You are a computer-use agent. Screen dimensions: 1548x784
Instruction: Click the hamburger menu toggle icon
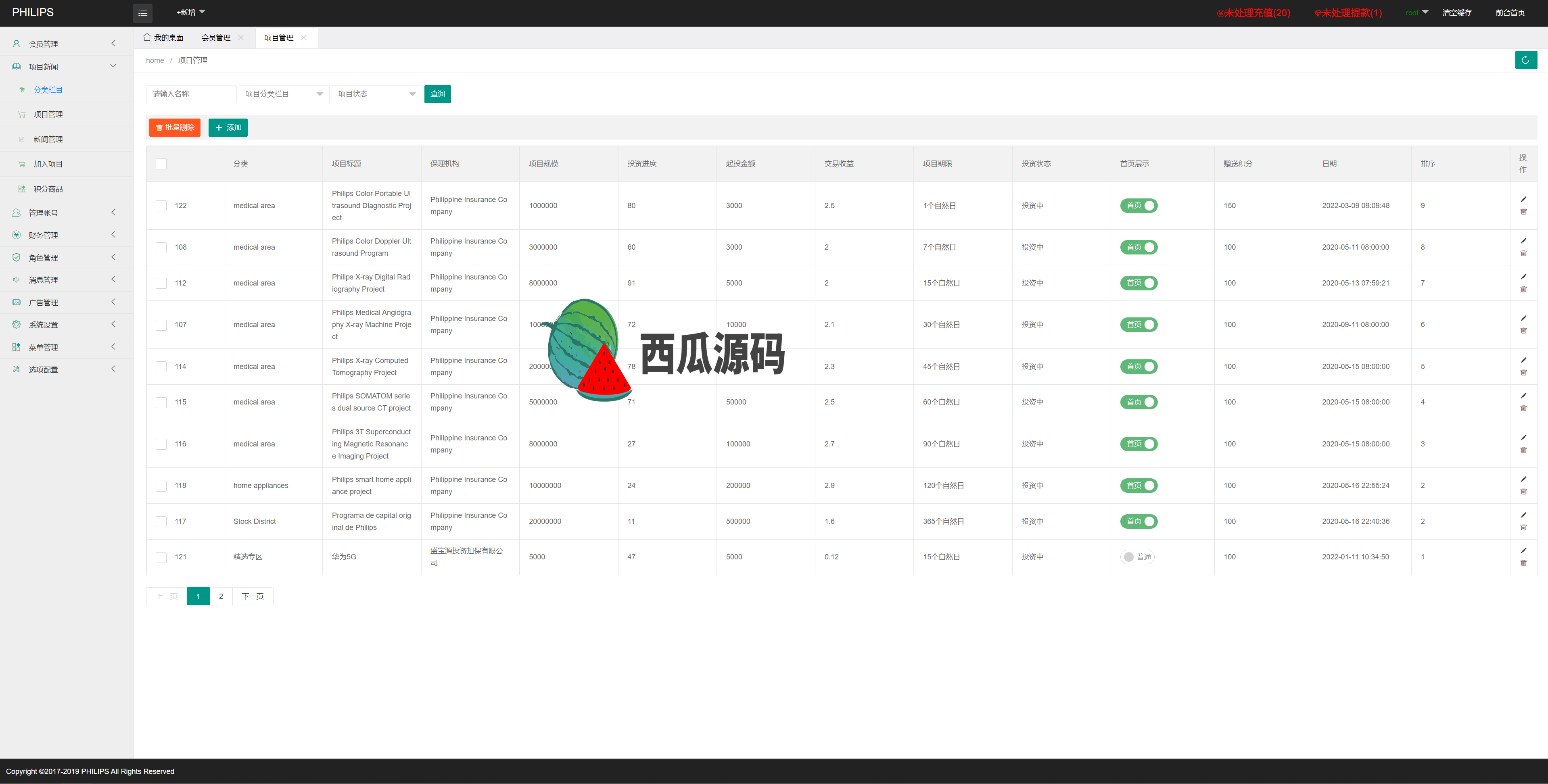[142, 13]
